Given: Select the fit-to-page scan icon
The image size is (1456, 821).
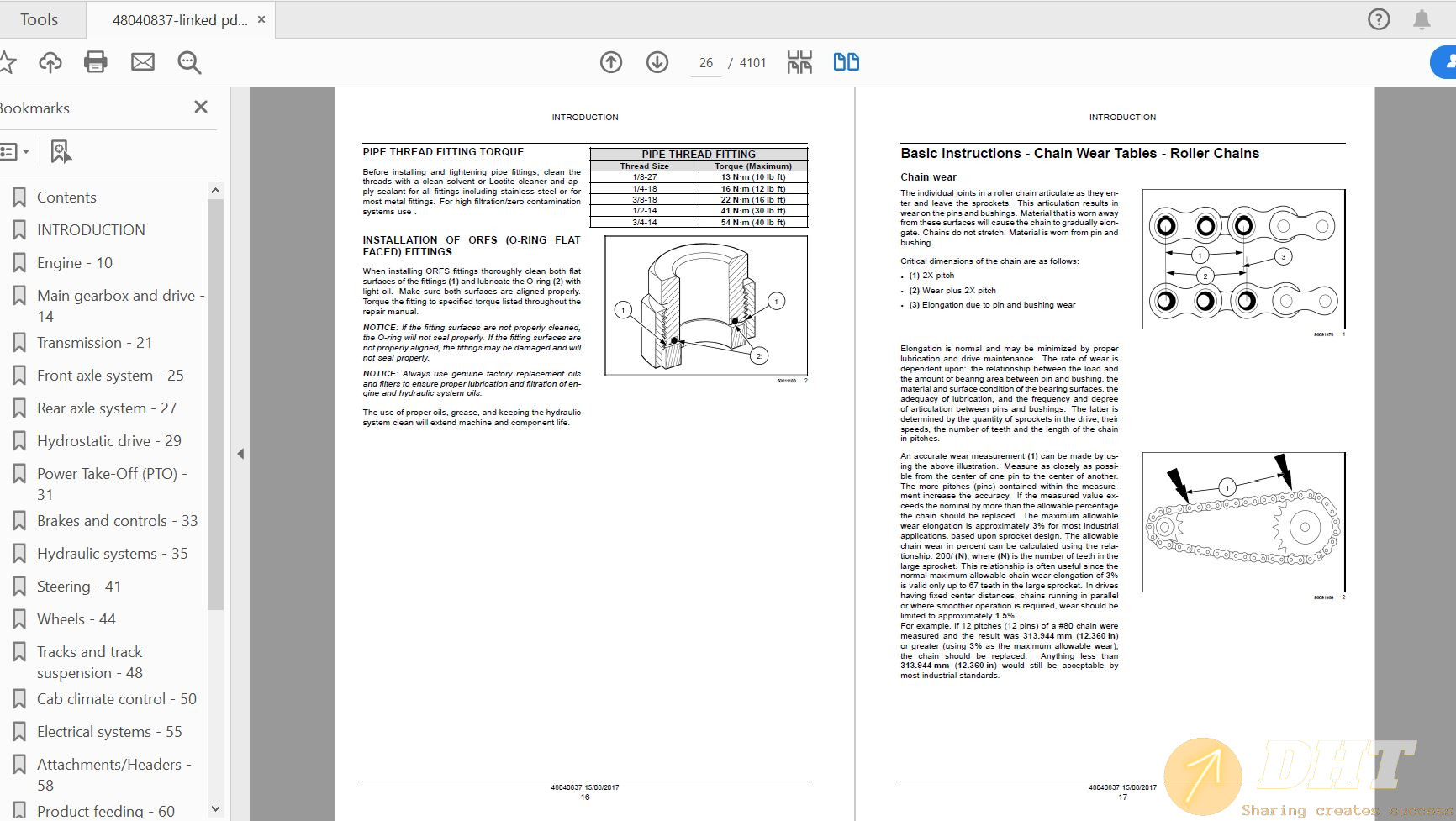Looking at the screenshot, I should [x=799, y=62].
